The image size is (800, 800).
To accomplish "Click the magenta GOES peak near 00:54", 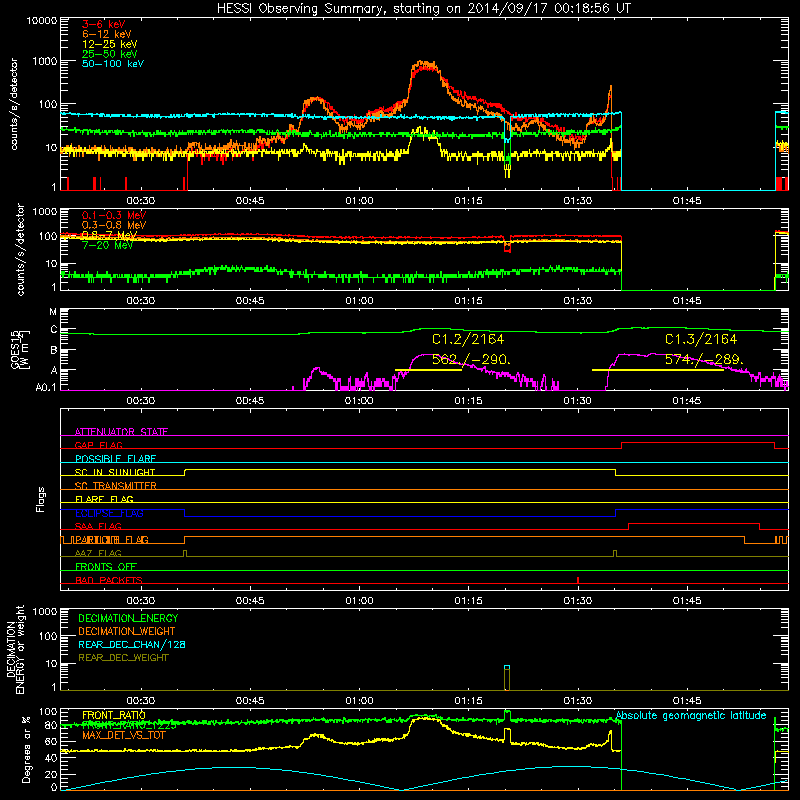I will pyautogui.click(x=317, y=368).
